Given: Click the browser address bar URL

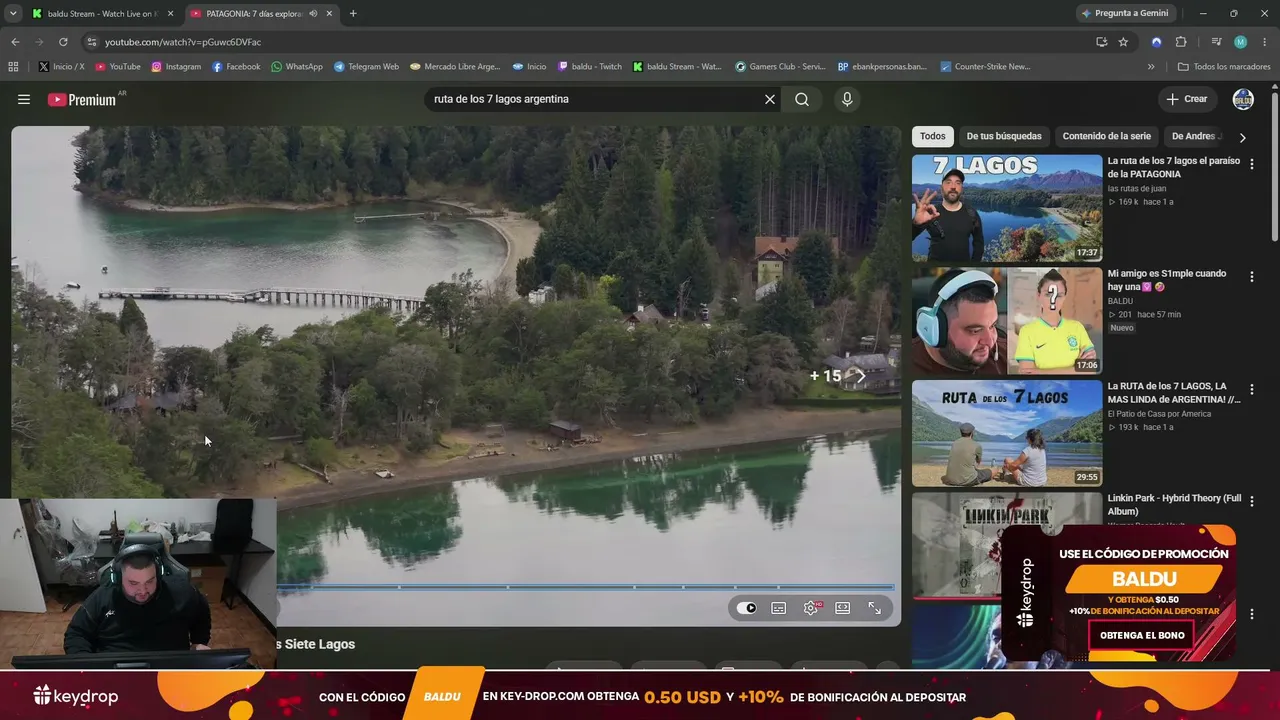Looking at the screenshot, I should [183, 42].
